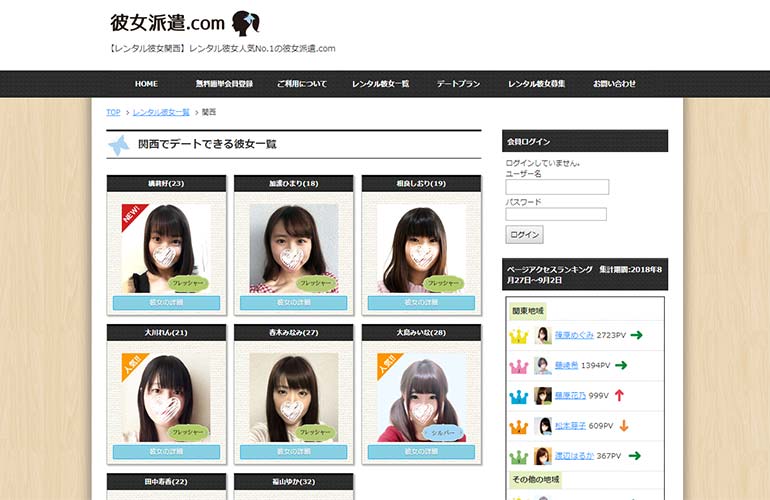The width and height of the screenshot is (770, 500).
Task: Open ranking name link with 2723PV
Action: (574, 335)
